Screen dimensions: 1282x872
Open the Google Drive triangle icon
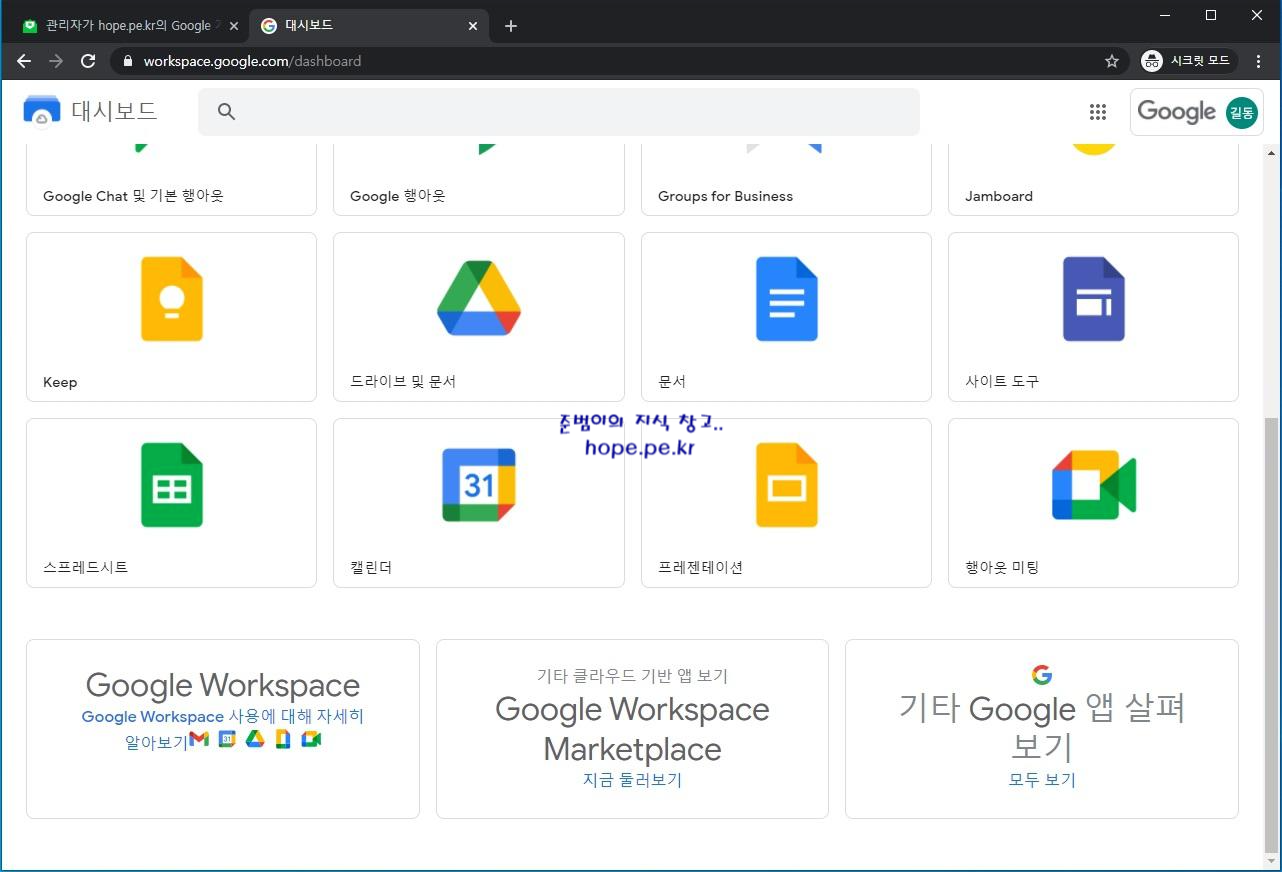(x=479, y=298)
